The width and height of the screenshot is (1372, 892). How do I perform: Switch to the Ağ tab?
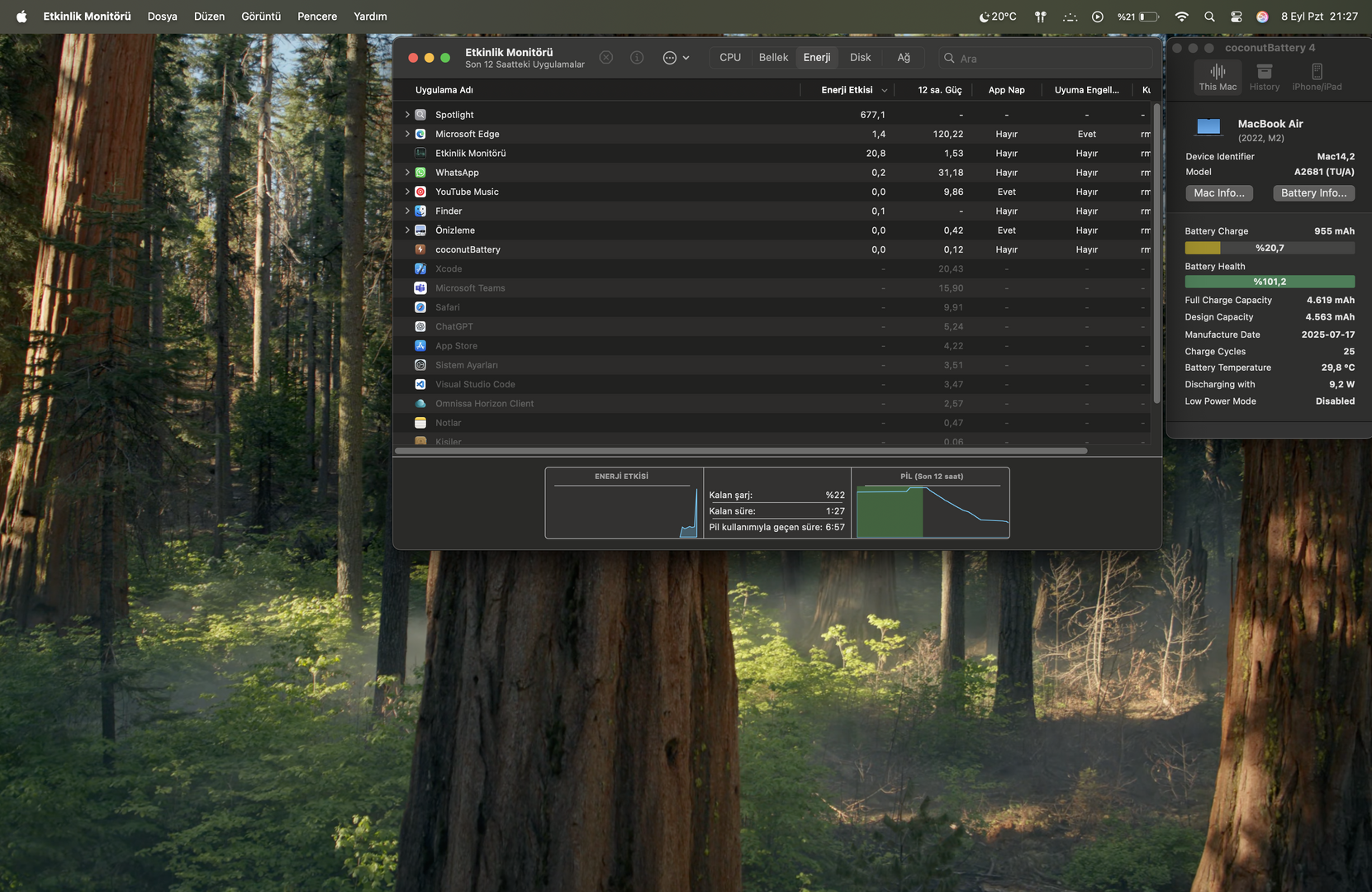click(904, 58)
